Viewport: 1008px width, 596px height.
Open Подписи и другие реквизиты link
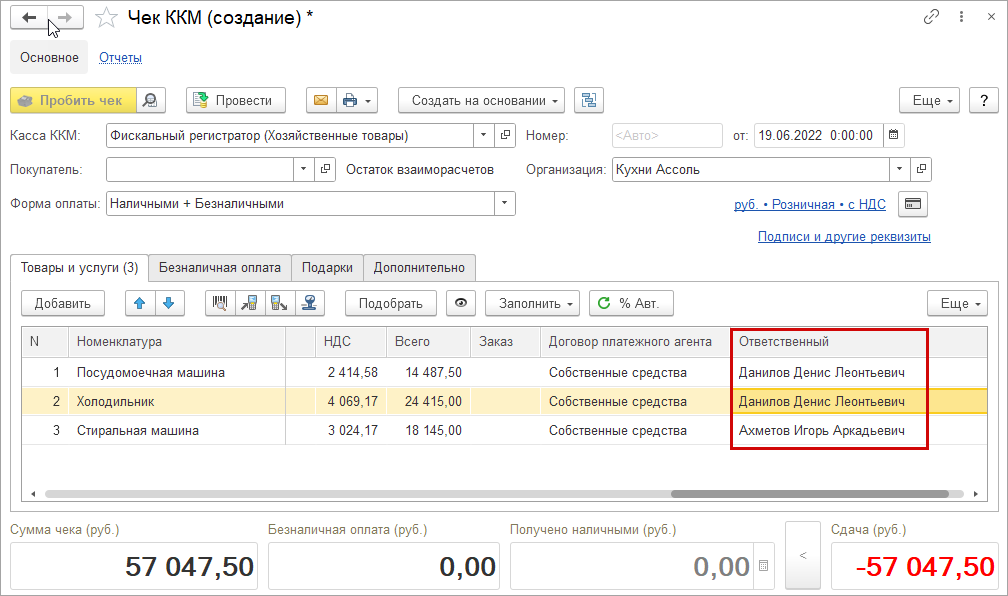[x=844, y=237]
